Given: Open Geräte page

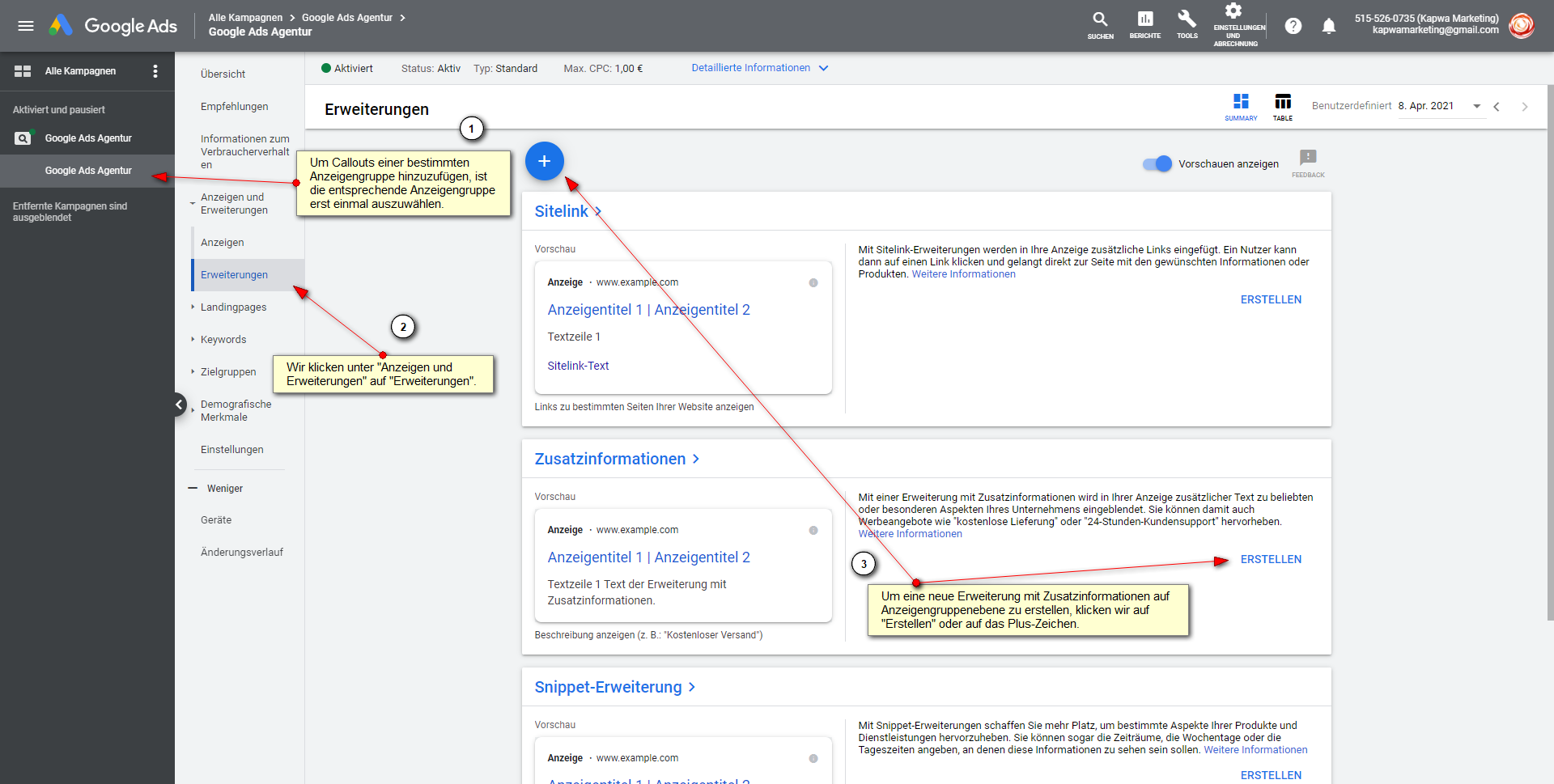Looking at the screenshot, I should pos(216,520).
